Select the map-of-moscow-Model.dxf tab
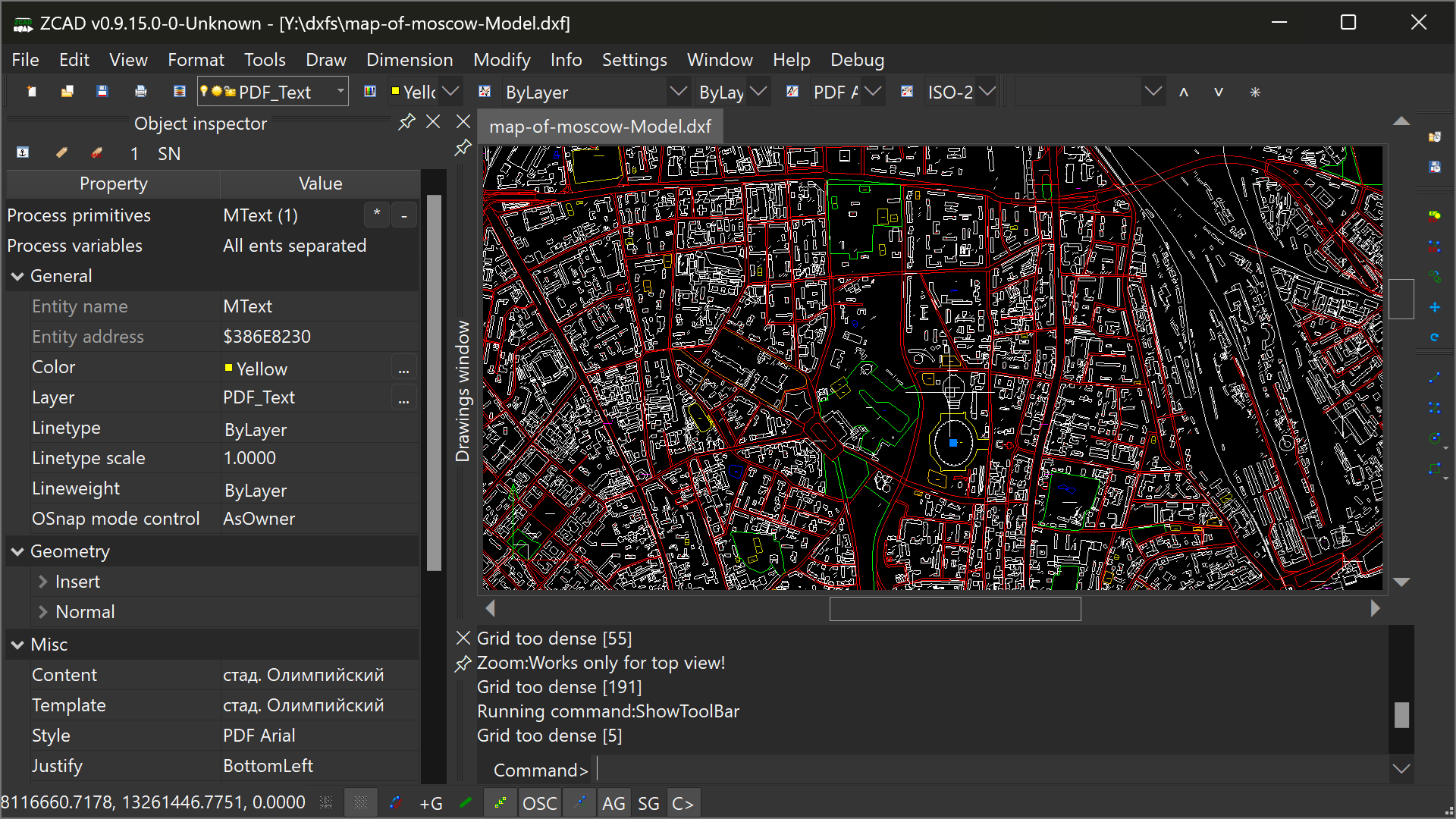1456x819 pixels. tap(600, 127)
